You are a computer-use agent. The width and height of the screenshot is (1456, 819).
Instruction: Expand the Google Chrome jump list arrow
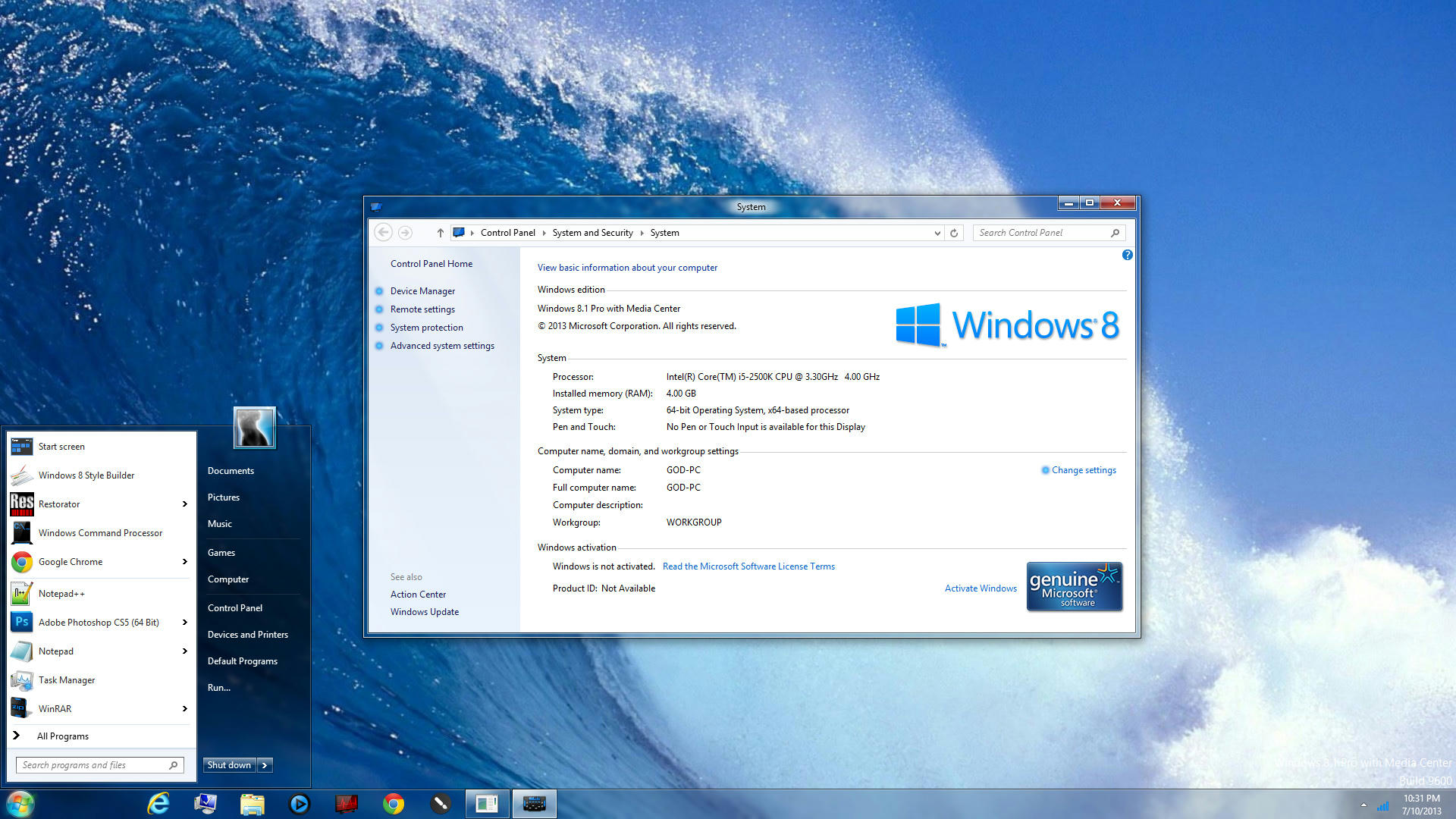[184, 561]
